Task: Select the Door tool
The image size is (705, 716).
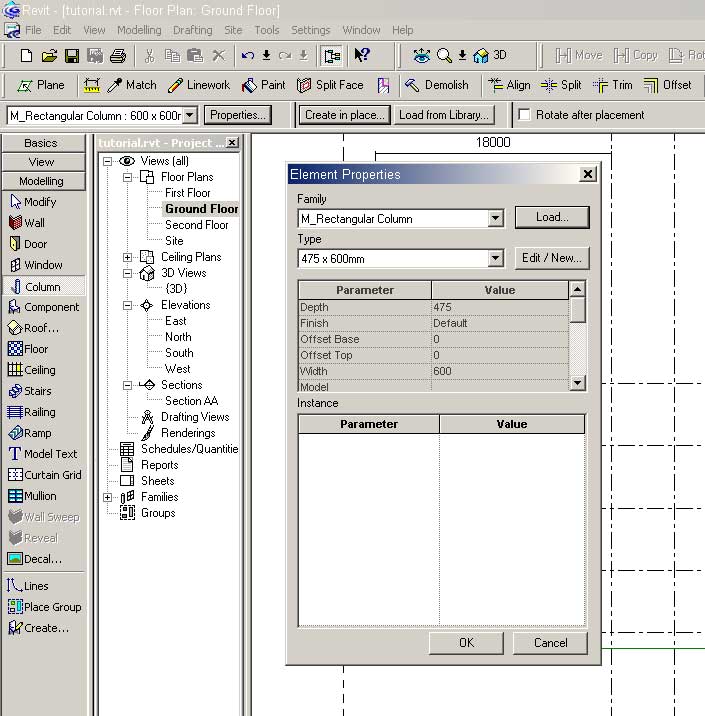Action: click(x=28, y=244)
